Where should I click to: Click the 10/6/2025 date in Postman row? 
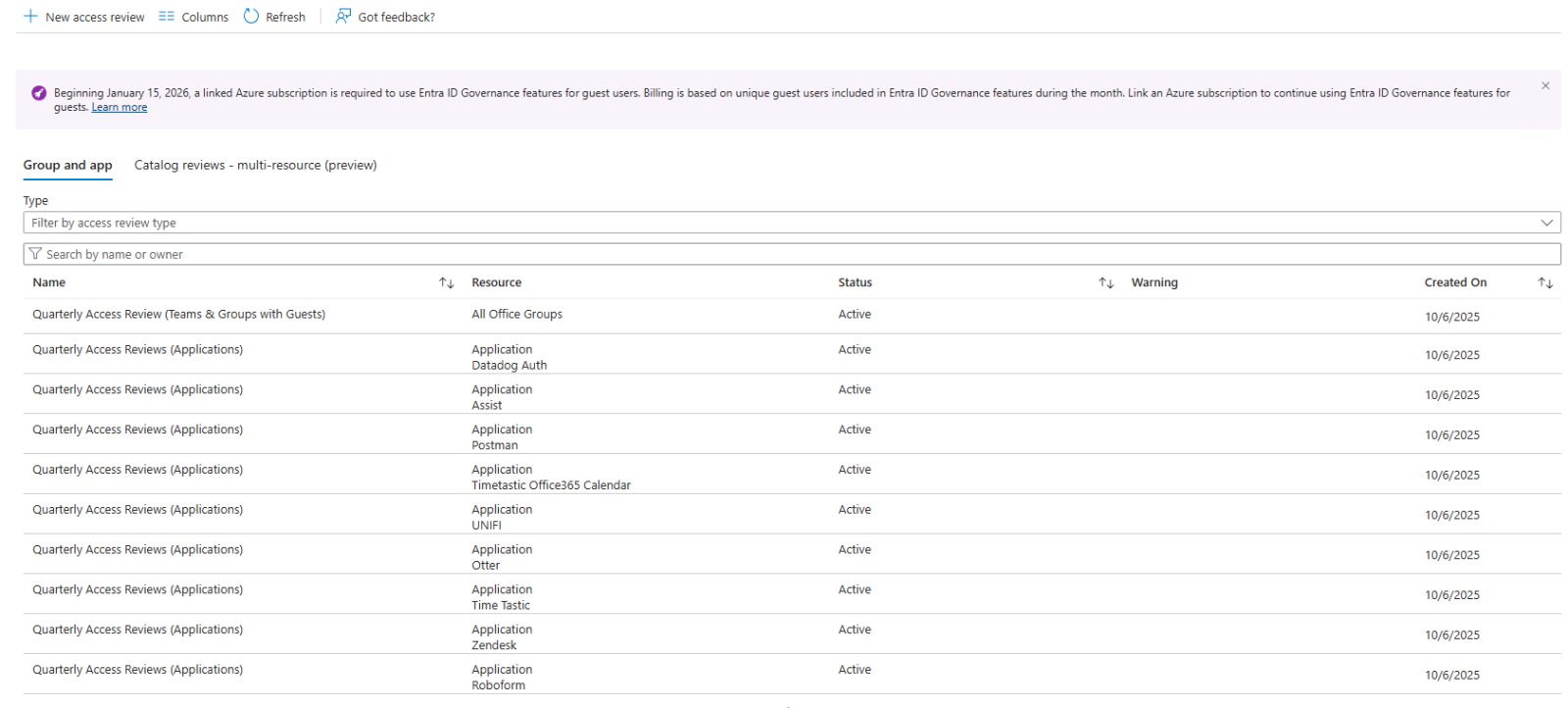[1452, 435]
